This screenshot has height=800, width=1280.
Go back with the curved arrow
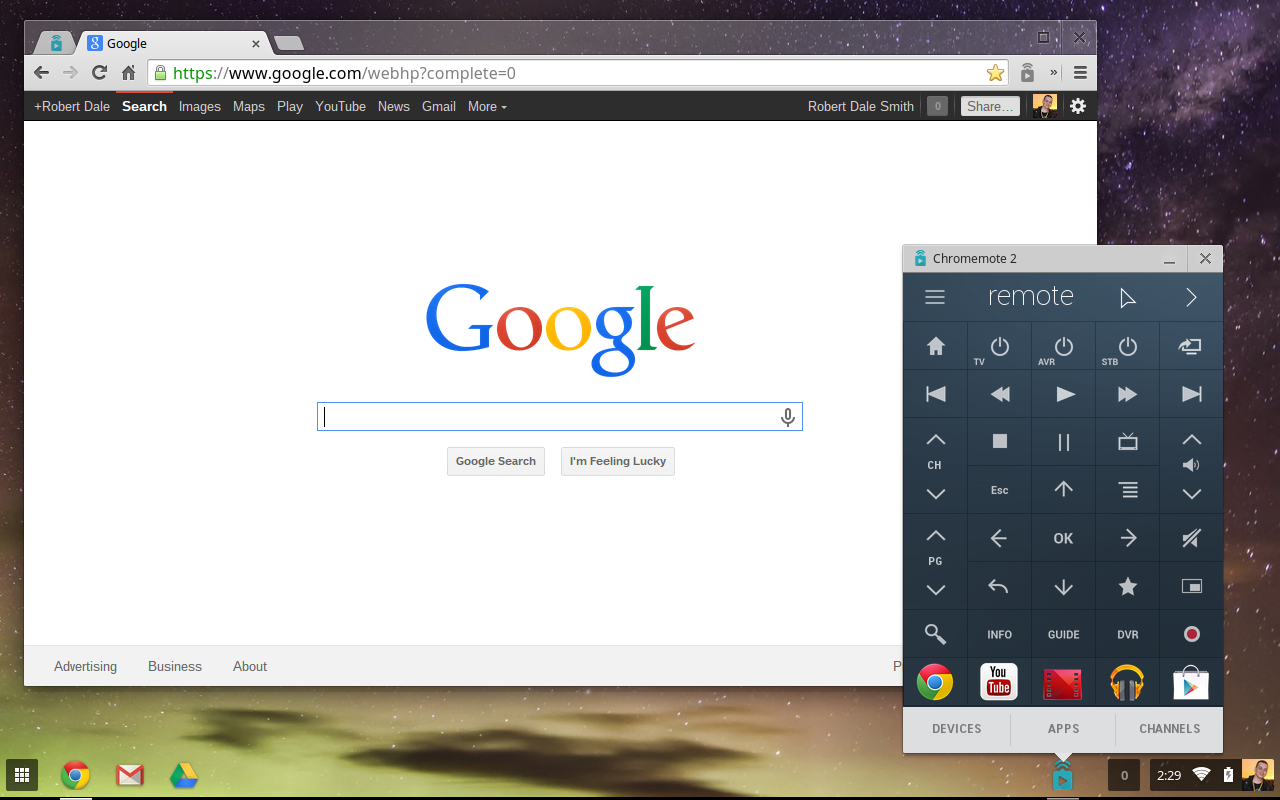coord(1000,586)
